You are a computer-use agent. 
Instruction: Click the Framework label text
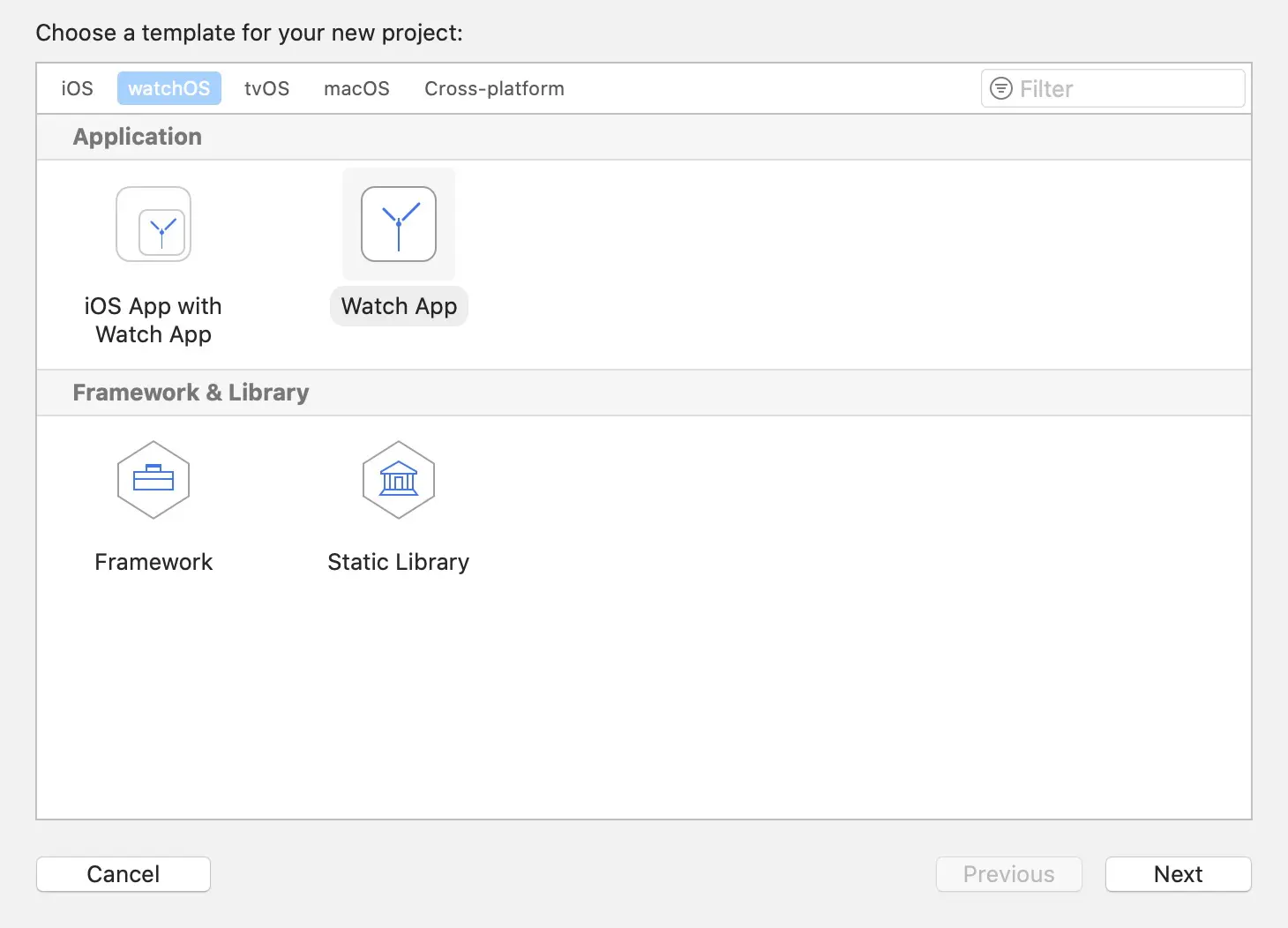coord(154,562)
